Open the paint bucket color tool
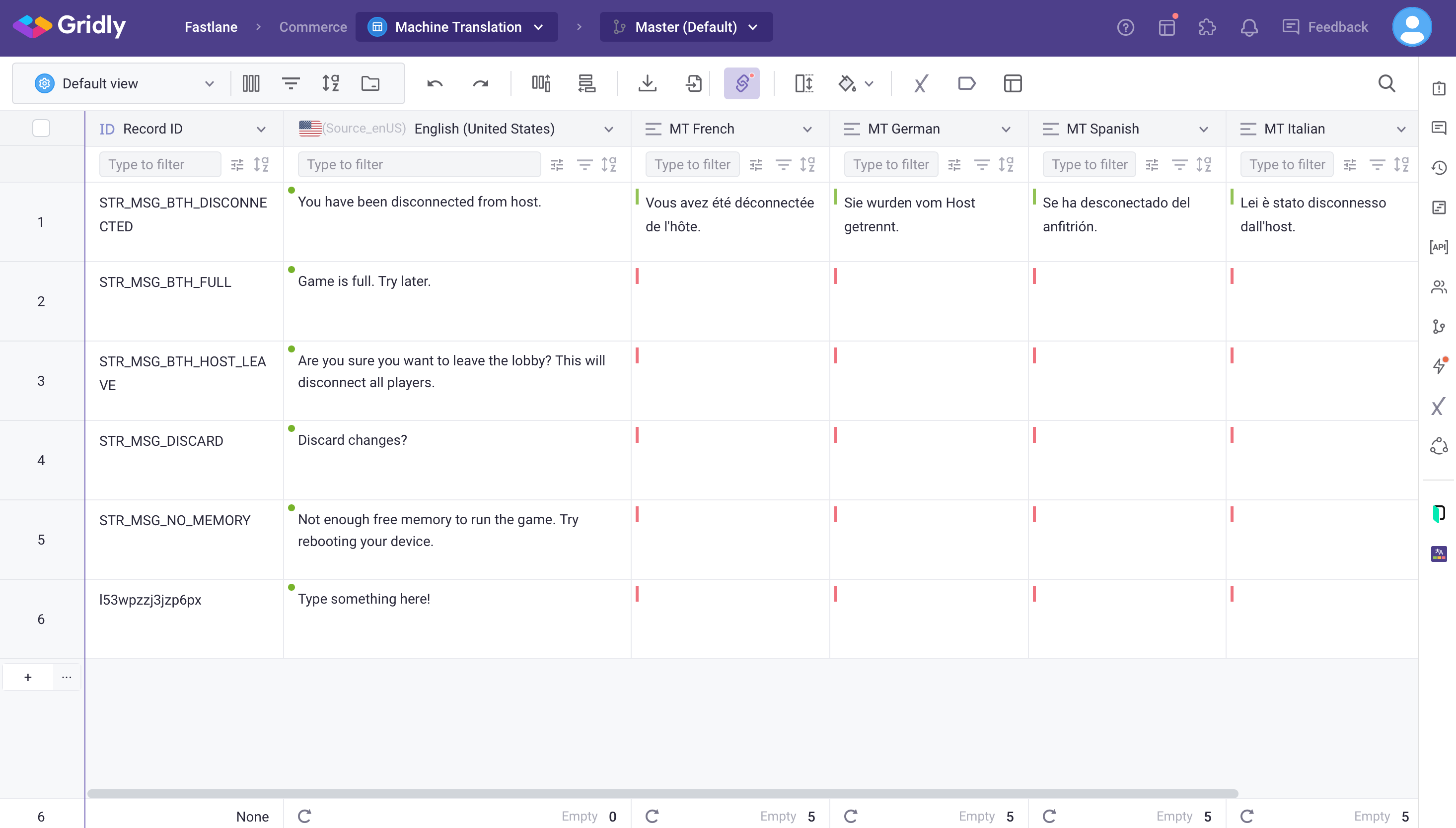The width and height of the screenshot is (1456, 828). (x=848, y=83)
